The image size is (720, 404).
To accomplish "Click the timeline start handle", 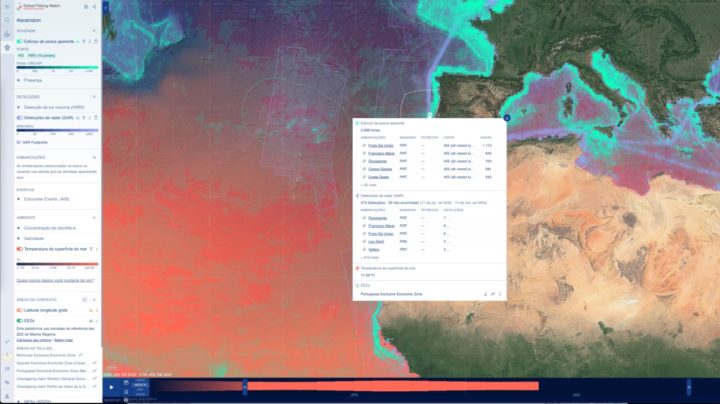I will click(245, 387).
